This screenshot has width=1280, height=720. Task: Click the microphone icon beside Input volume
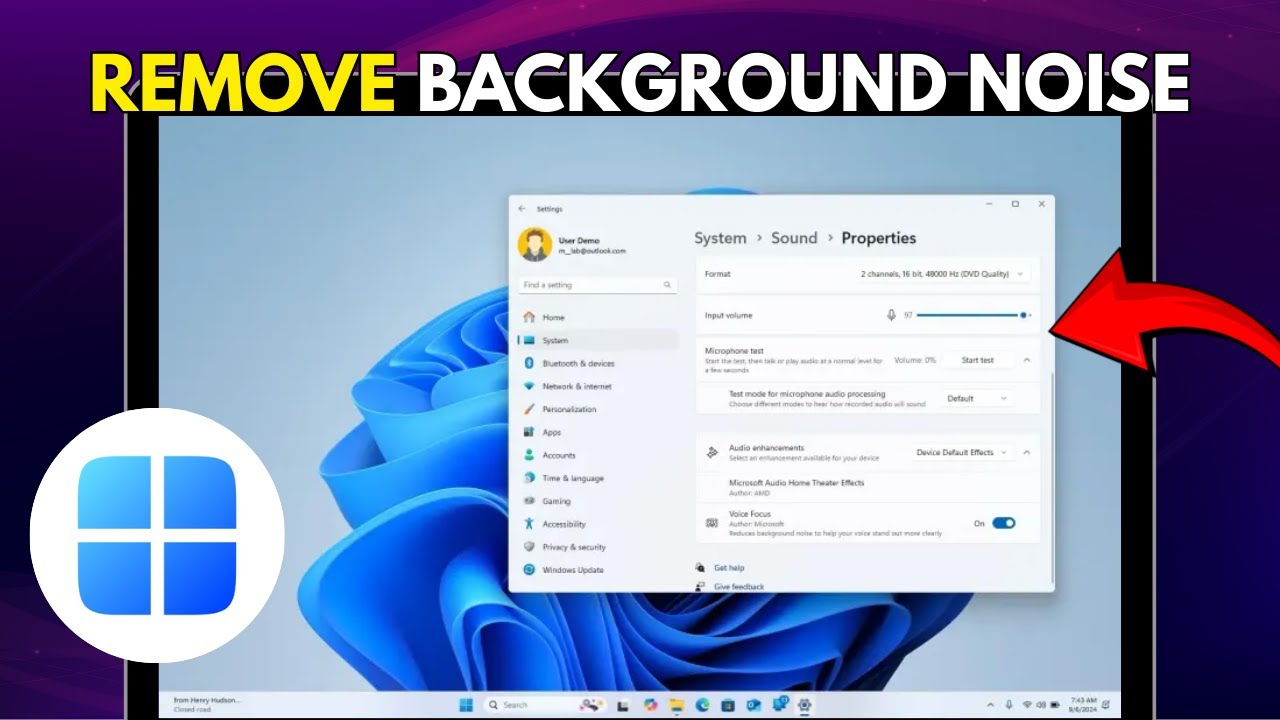coord(891,315)
